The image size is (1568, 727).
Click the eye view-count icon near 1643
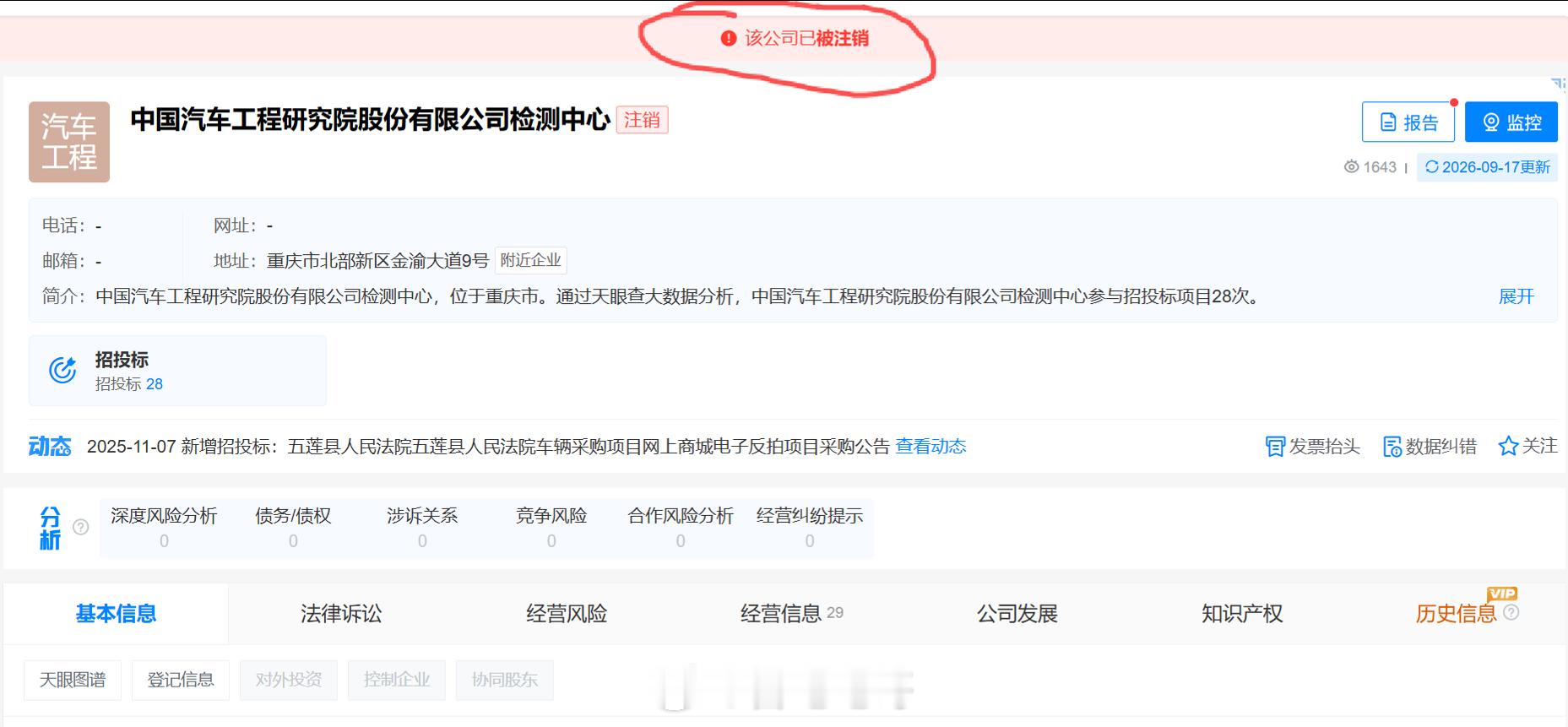pos(1351,167)
